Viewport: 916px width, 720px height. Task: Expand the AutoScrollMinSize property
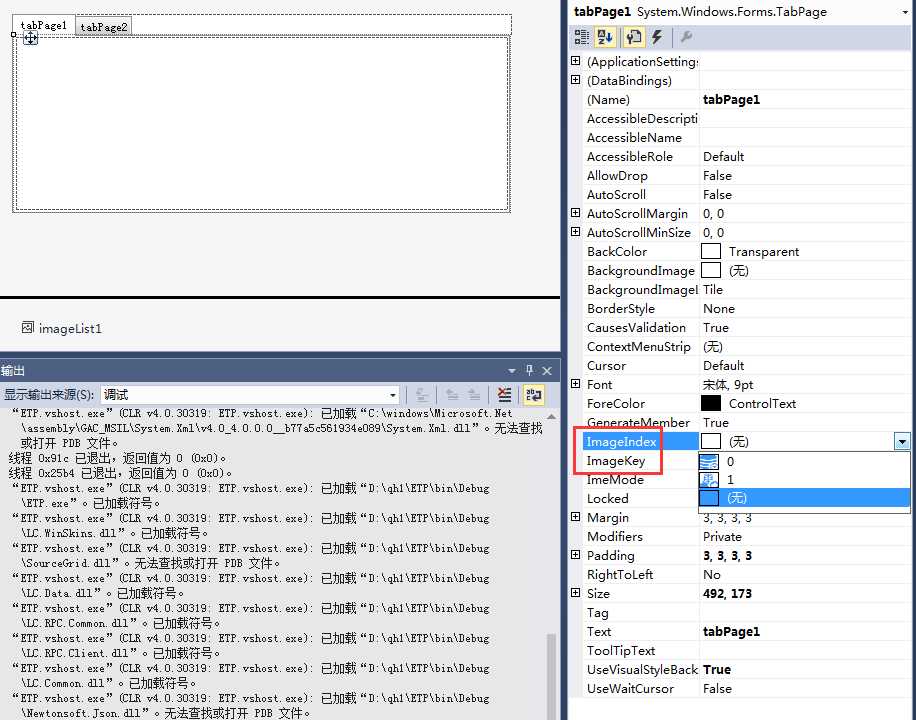(575, 232)
